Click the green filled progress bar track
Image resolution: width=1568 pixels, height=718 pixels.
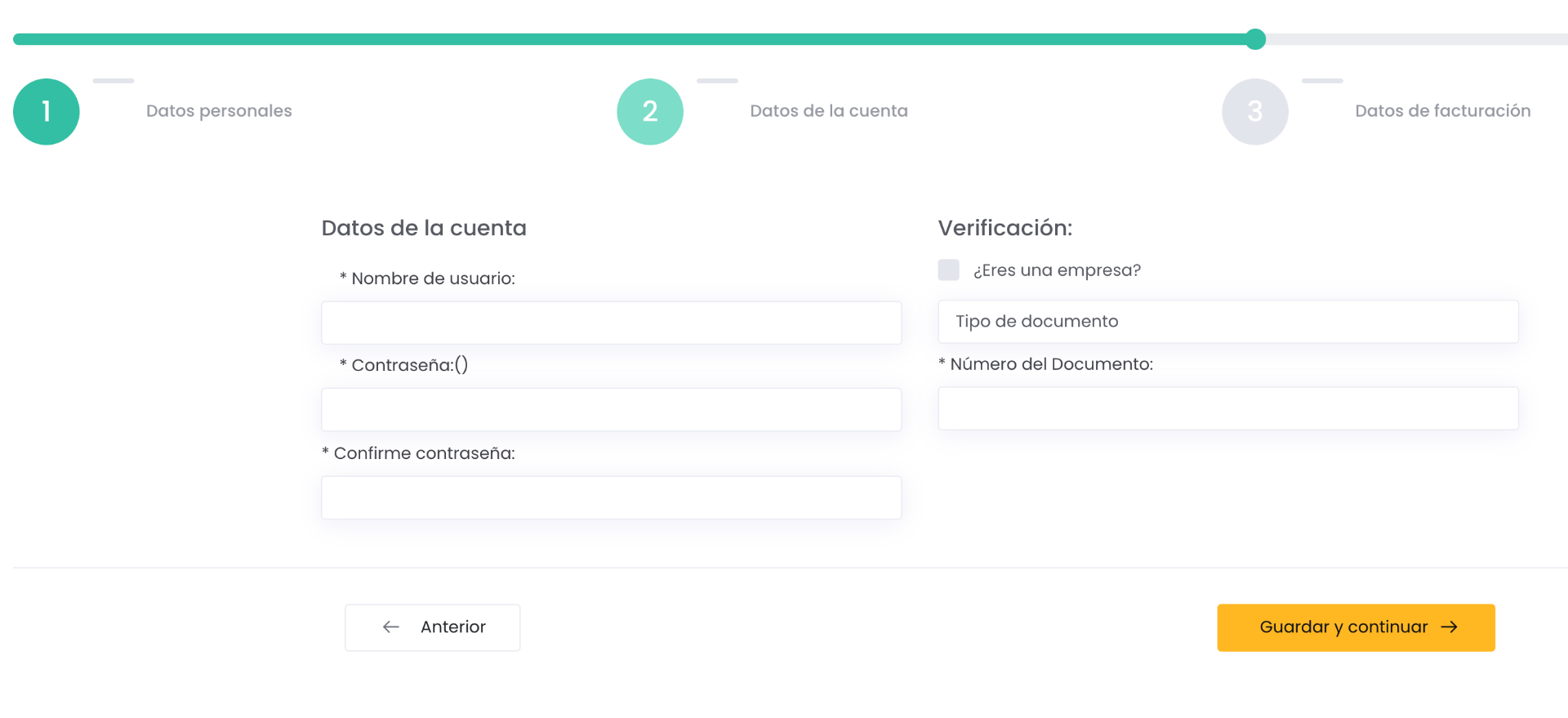pyautogui.click(x=629, y=39)
